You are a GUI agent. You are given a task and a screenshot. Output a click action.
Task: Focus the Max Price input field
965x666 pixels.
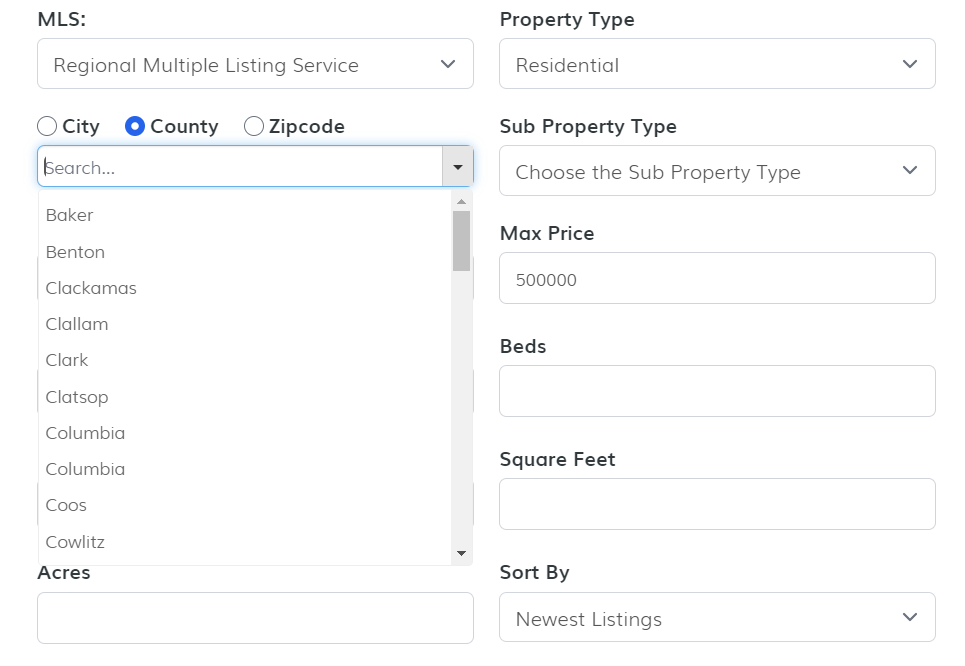pyautogui.click(x=717, y=279)
